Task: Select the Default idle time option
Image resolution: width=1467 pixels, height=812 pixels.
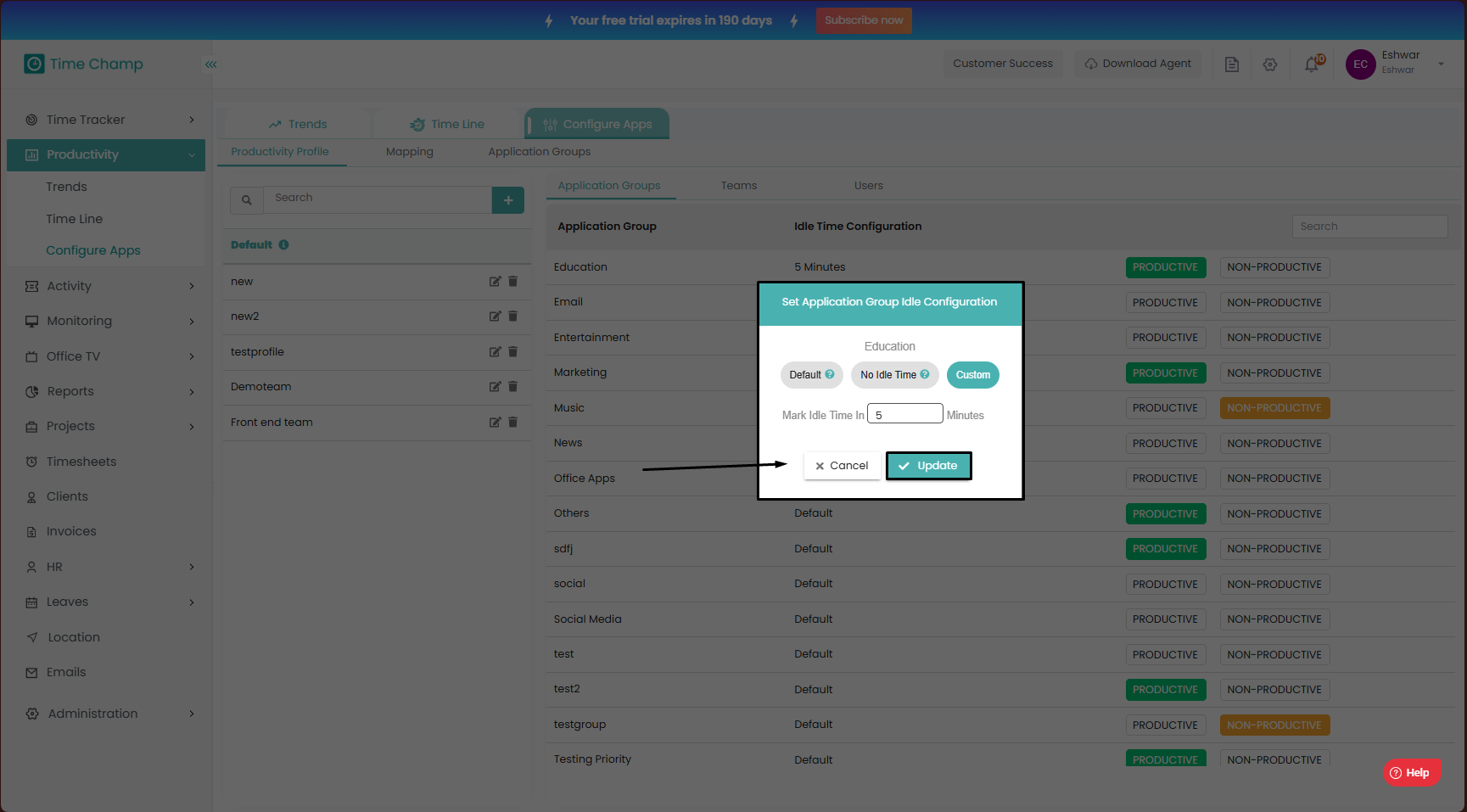Action: [x=811, y=375]
